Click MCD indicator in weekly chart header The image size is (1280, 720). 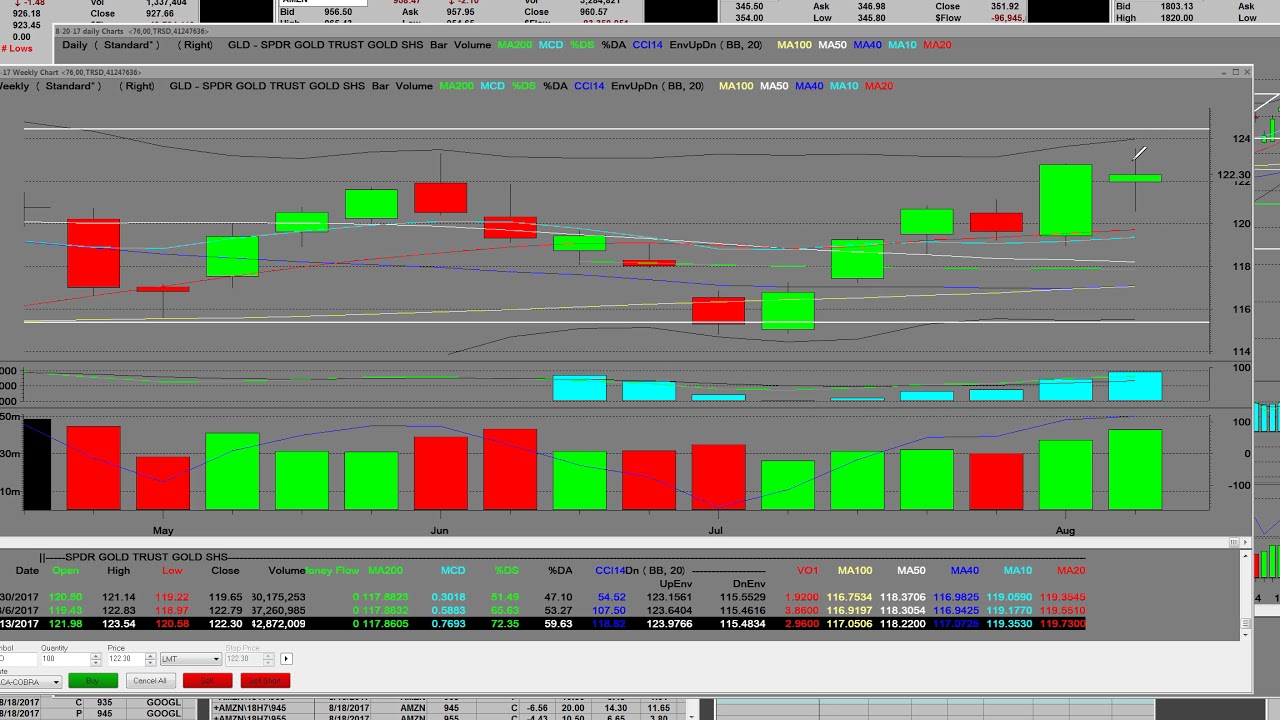pos(492,86)
